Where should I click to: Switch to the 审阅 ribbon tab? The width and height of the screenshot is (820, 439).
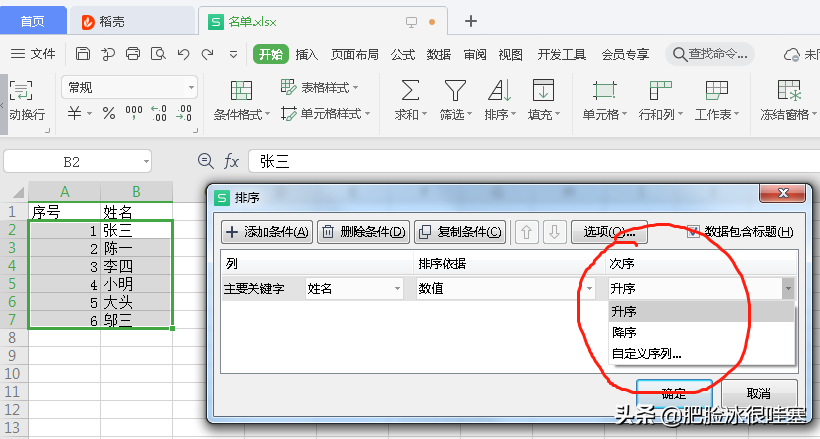475,54
